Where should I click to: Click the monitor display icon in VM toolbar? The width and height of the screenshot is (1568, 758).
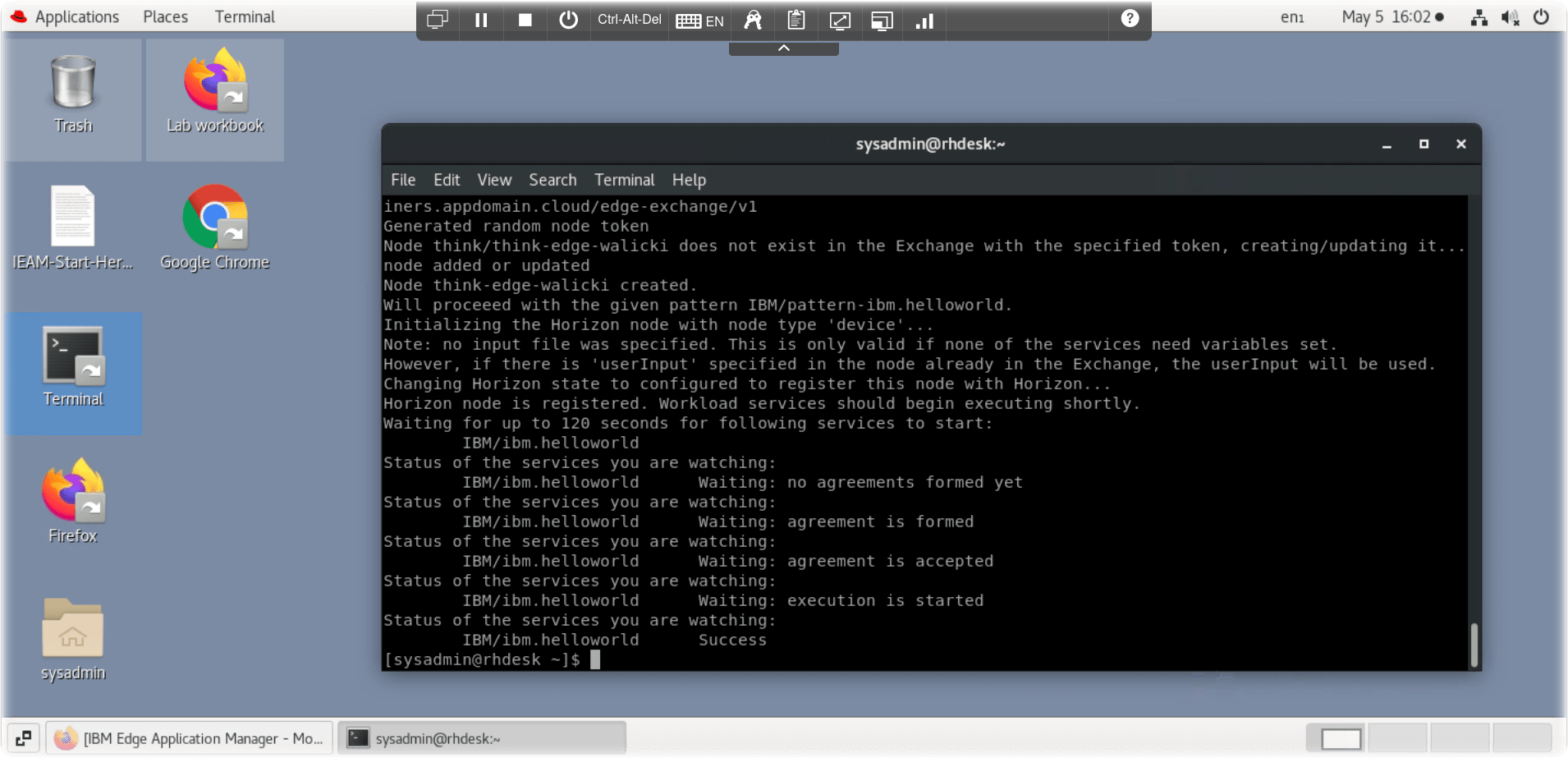(438, 20)
